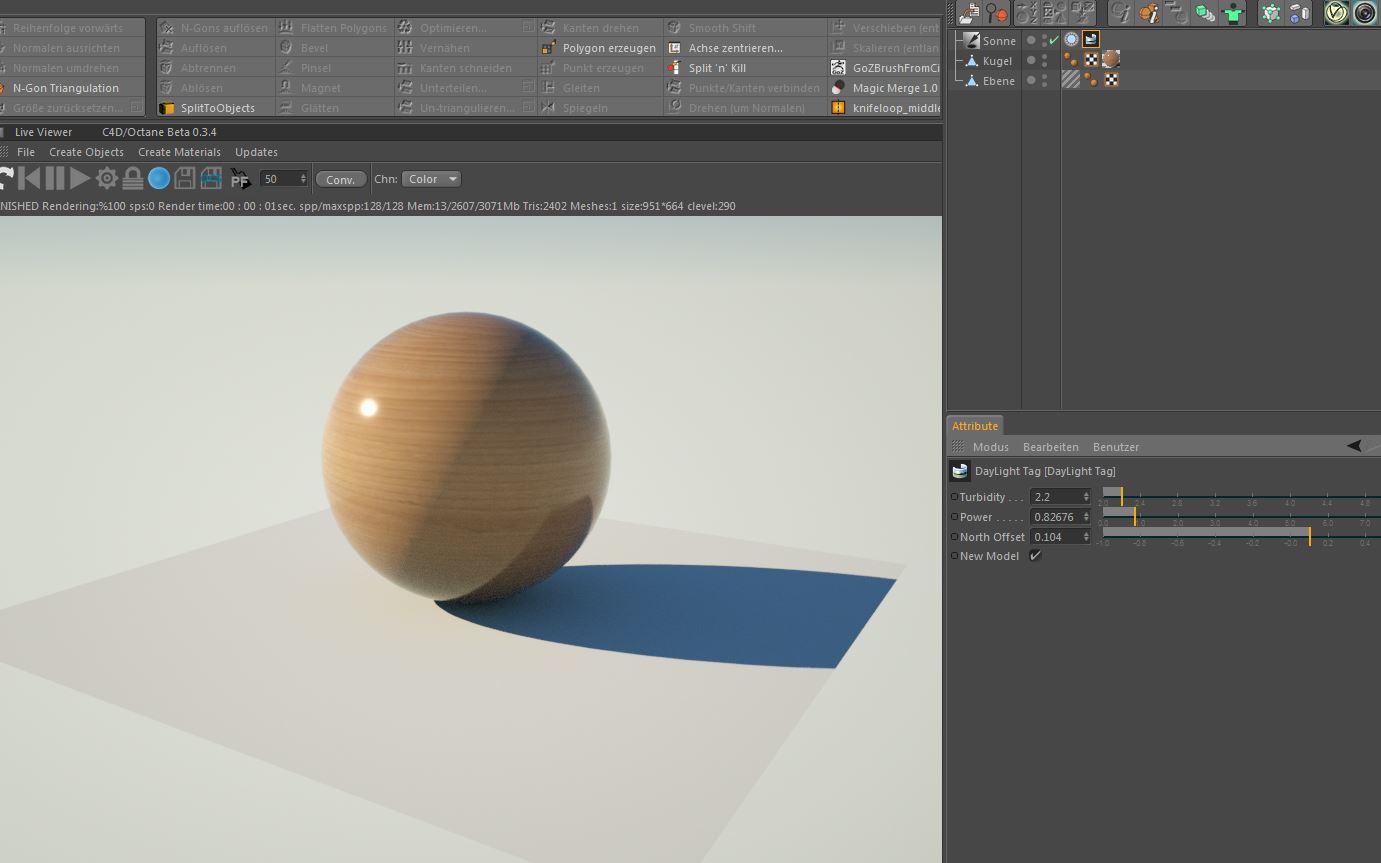Start the Live Viewer render with play button

[x=80, y=179]
